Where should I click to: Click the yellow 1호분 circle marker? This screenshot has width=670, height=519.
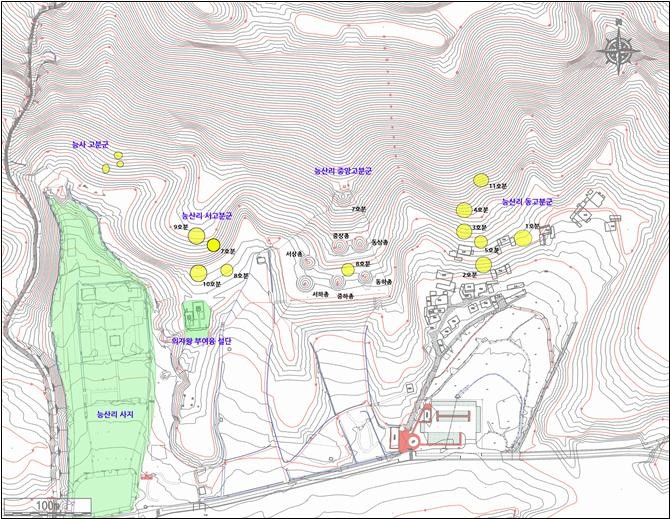coord(523,238)
